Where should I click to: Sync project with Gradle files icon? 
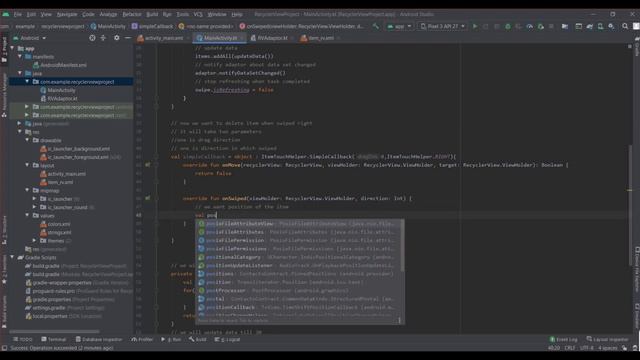point(590,26)
